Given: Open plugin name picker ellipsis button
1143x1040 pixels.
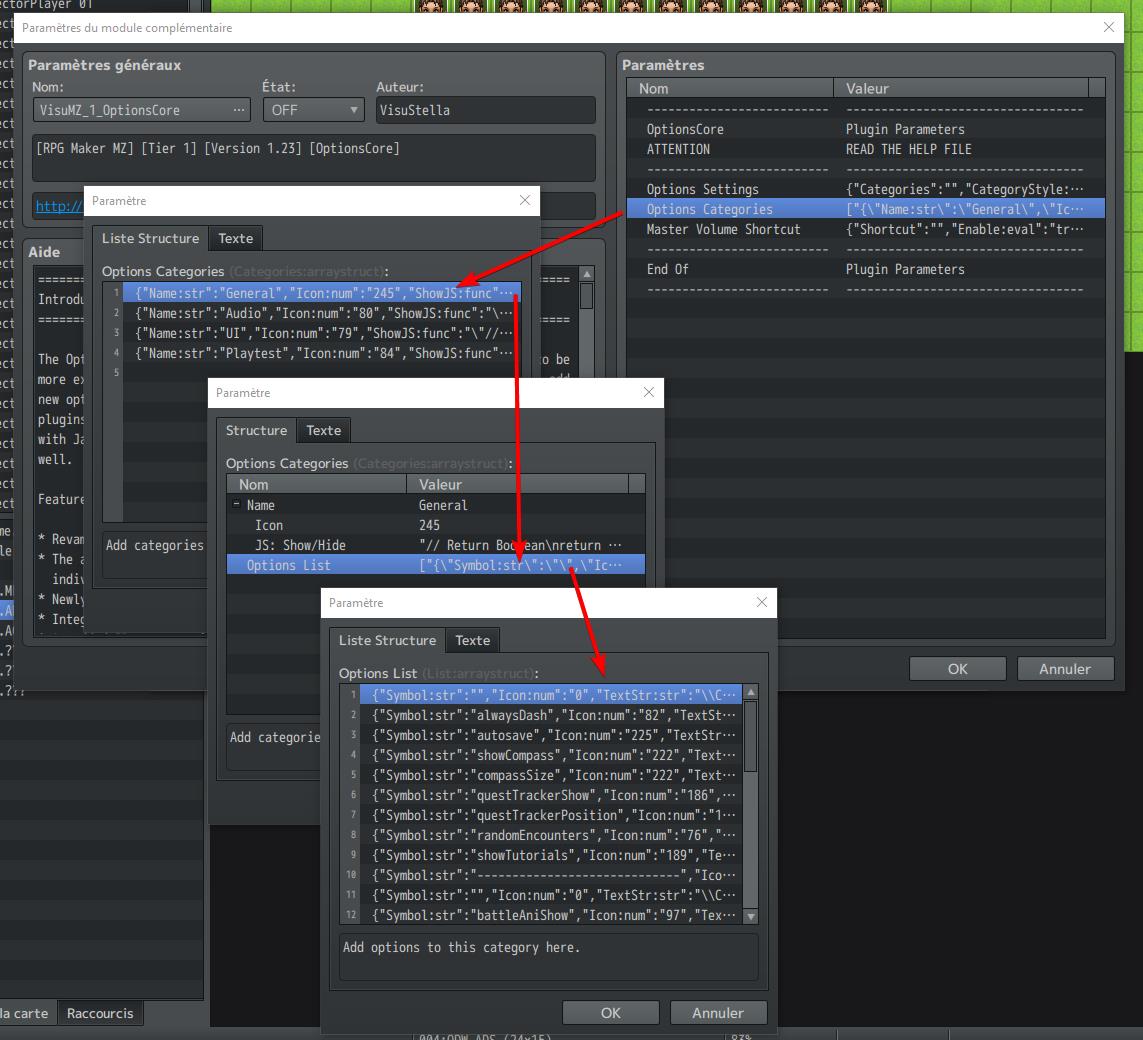Looking at the screenshot, I should [238, 110].
